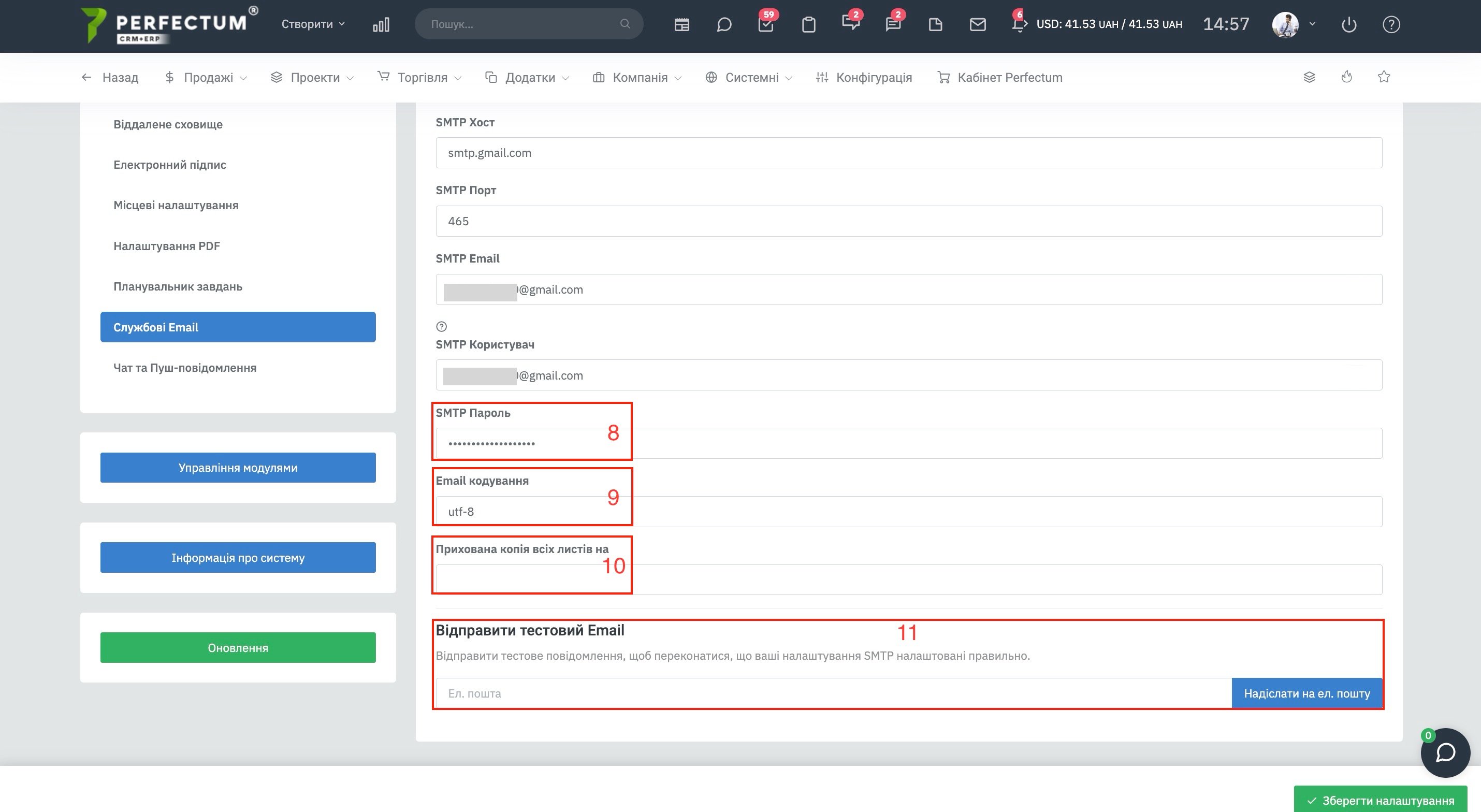The image size is (1481, 812).
Task: Focus the SMTP Порт input field
Action: pyautogui.click(x=908, y=222)
